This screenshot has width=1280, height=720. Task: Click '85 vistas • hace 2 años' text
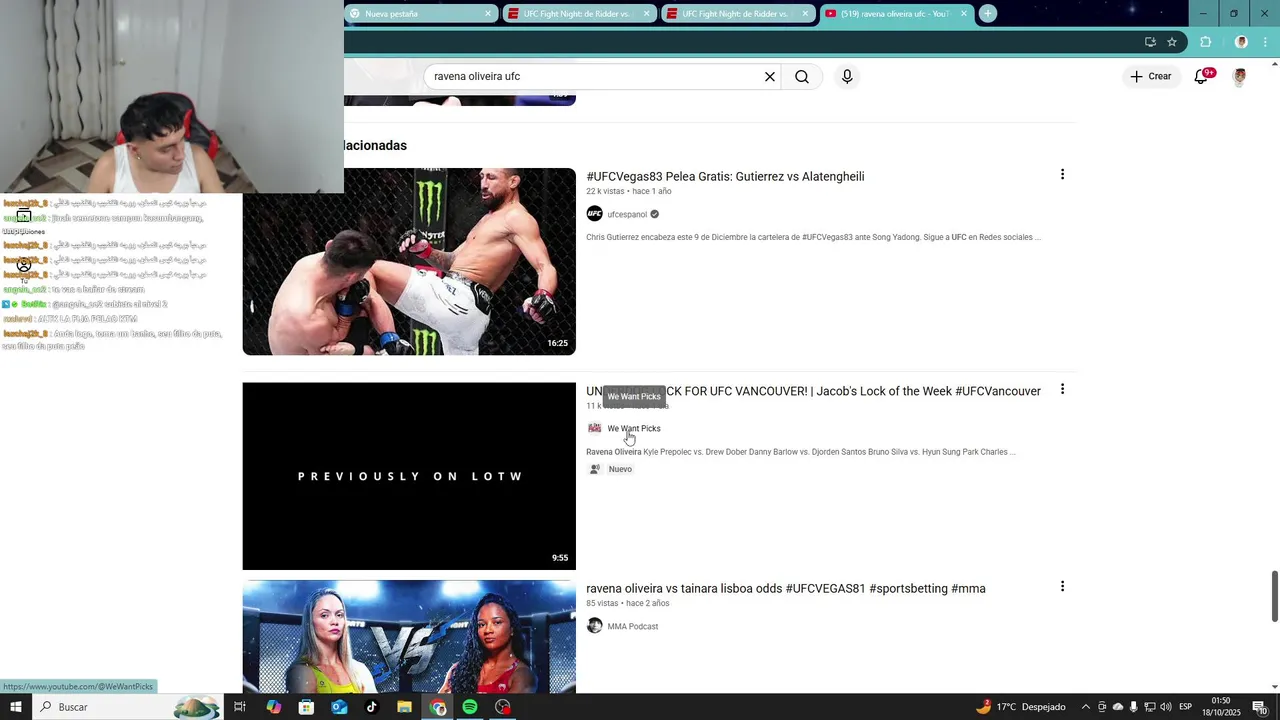[x=628, y=604]
